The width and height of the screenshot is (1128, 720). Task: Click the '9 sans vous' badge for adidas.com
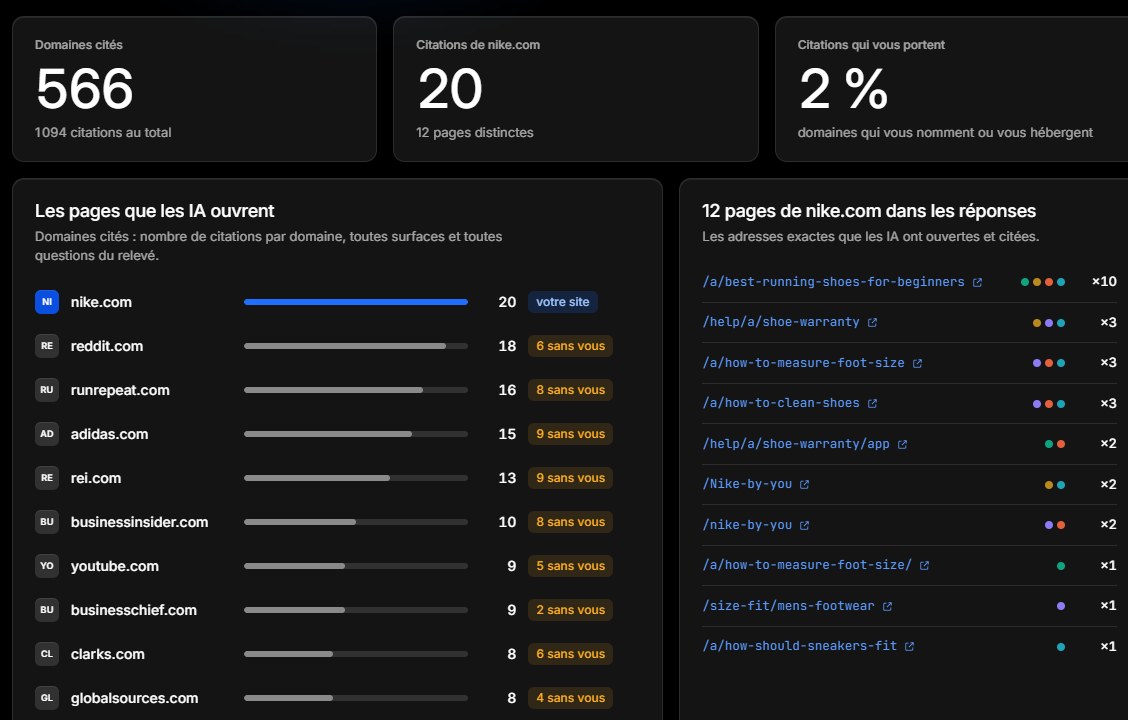point(570,434)
